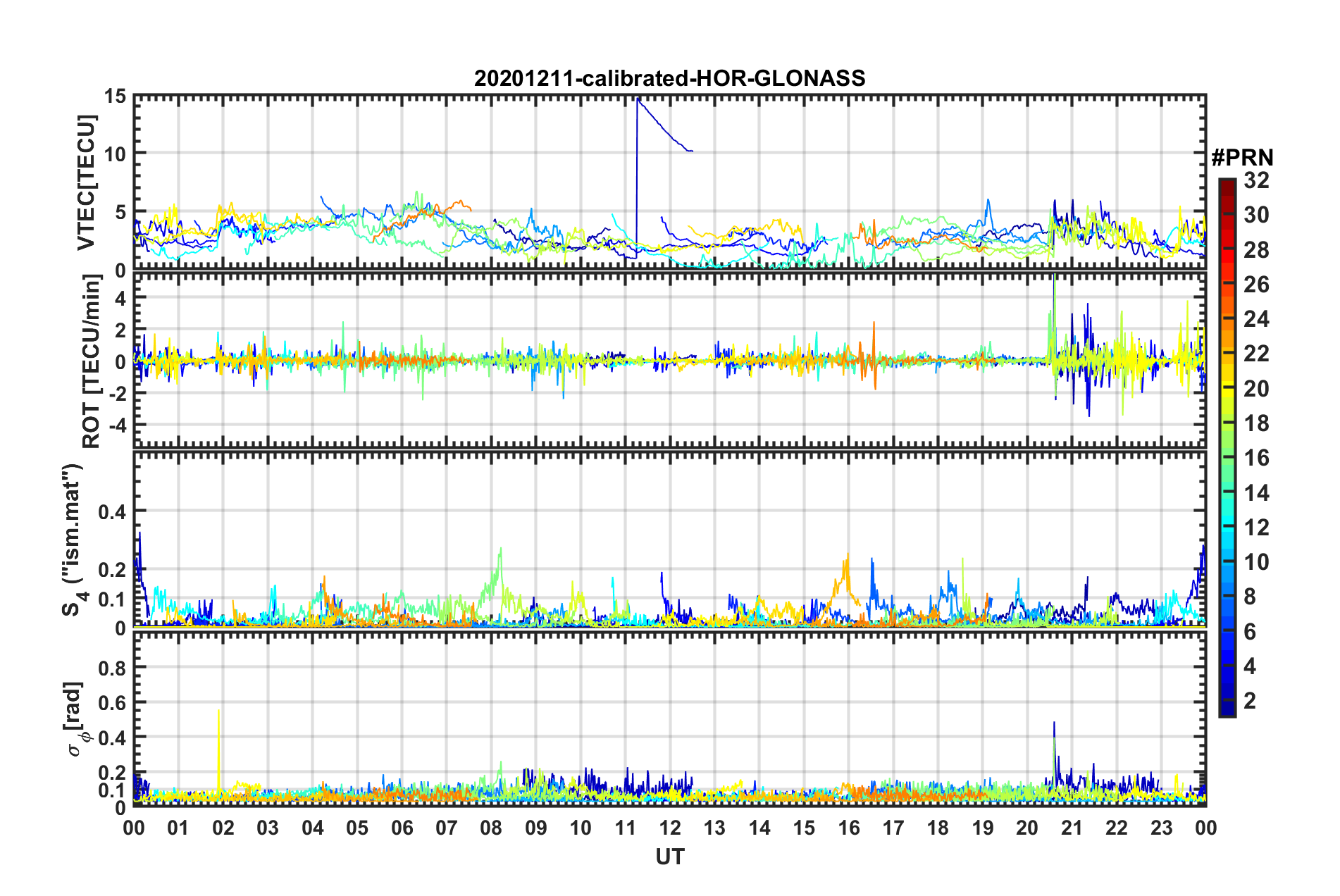Click the 6 tick label on the PRN colorbar
Image resolution: width=1340 pixels, height=896 pixels.
[x=1250, y=632]
